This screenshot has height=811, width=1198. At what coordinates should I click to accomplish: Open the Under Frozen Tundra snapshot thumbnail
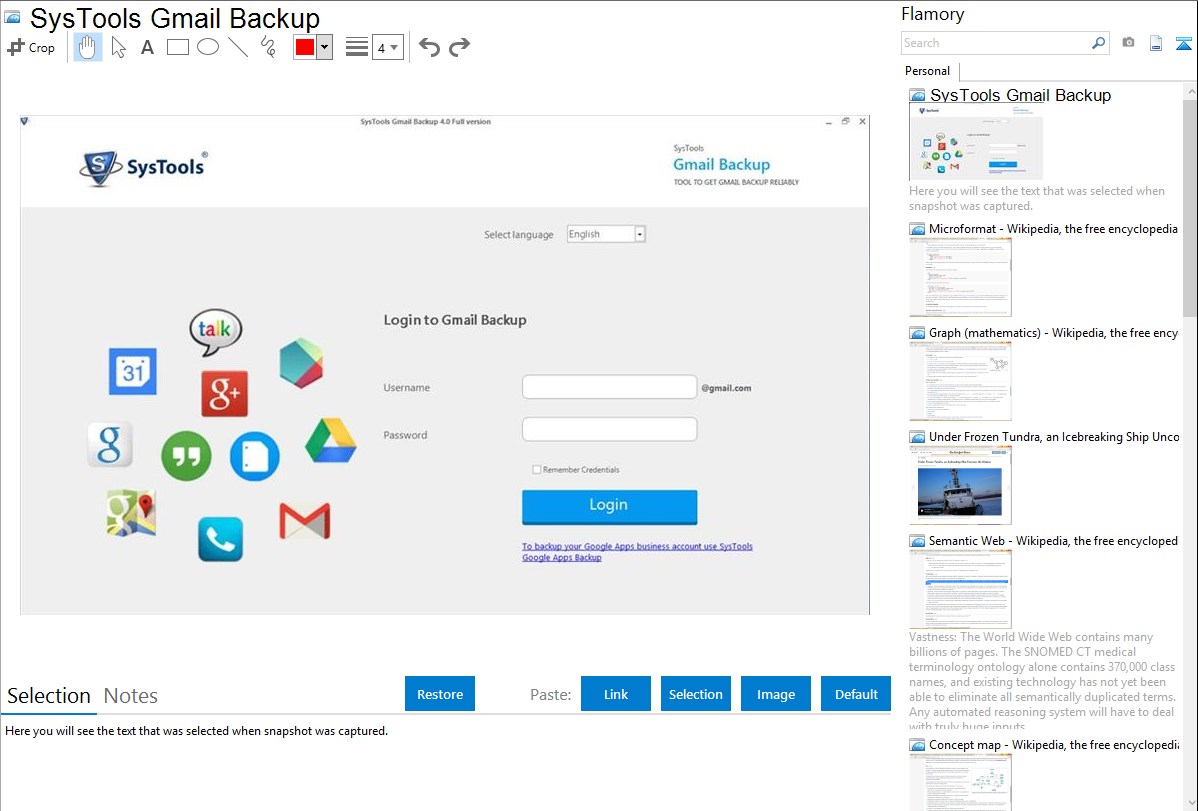click(x=960, y=485)
